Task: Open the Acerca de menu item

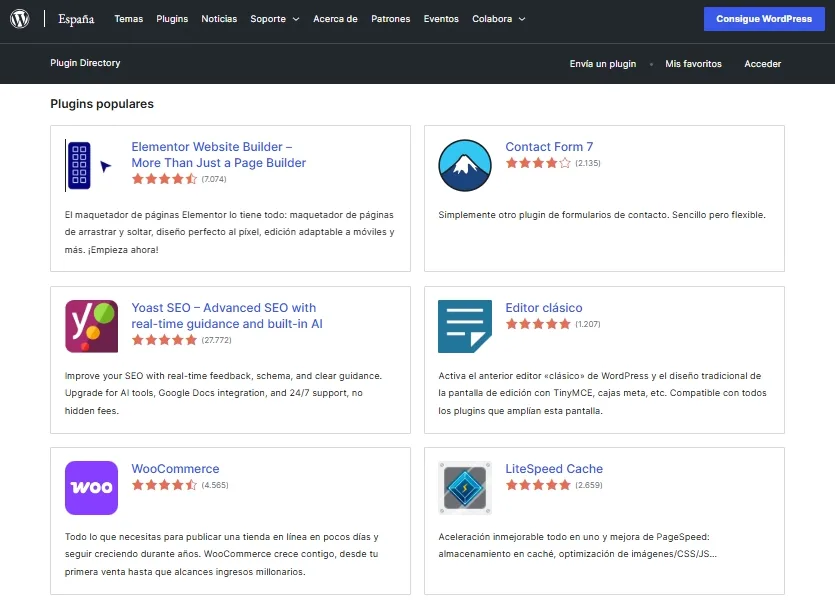Action: click(x=335, y=19)
